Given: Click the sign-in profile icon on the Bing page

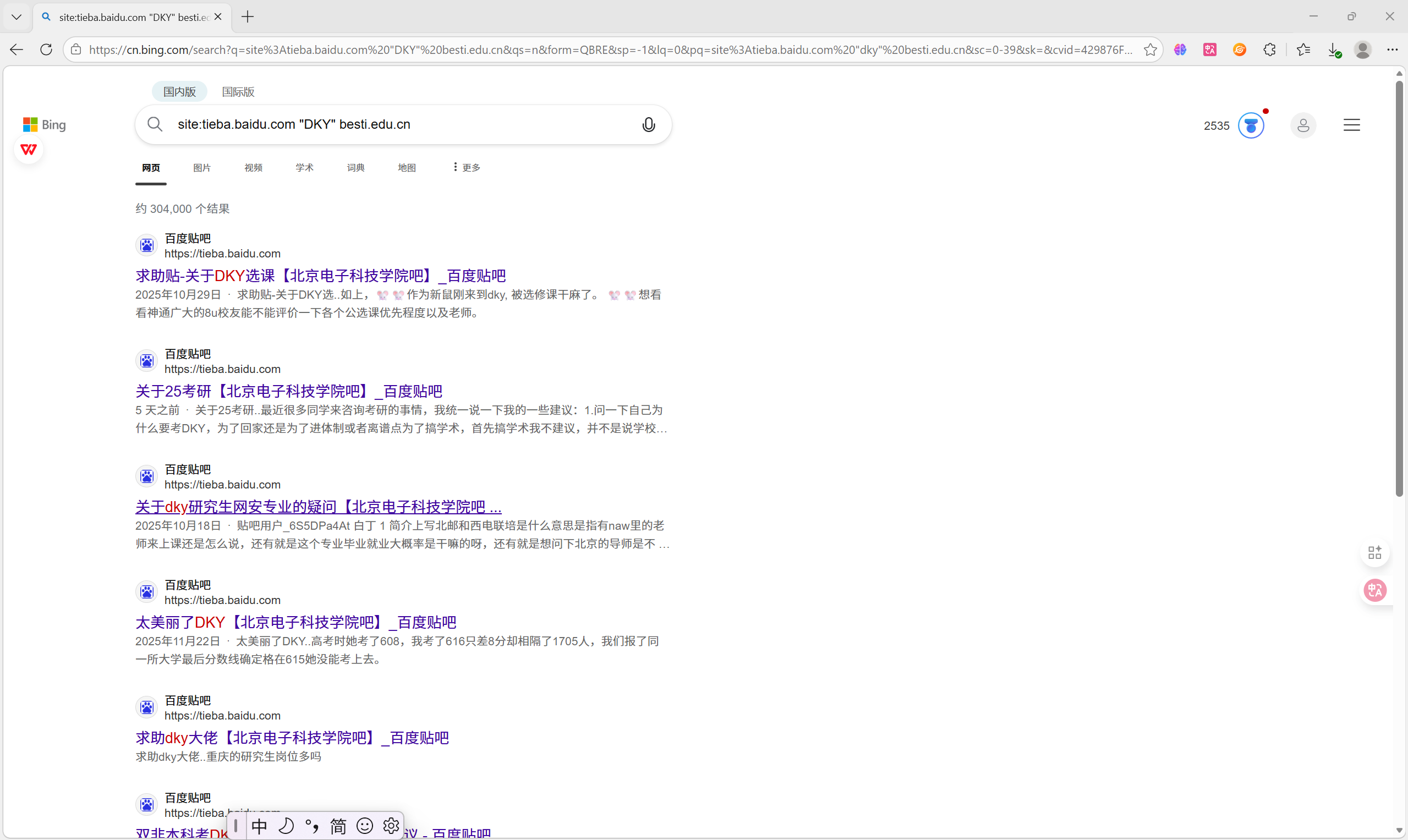Looking at the screenshot, I should pos(1303,125).
